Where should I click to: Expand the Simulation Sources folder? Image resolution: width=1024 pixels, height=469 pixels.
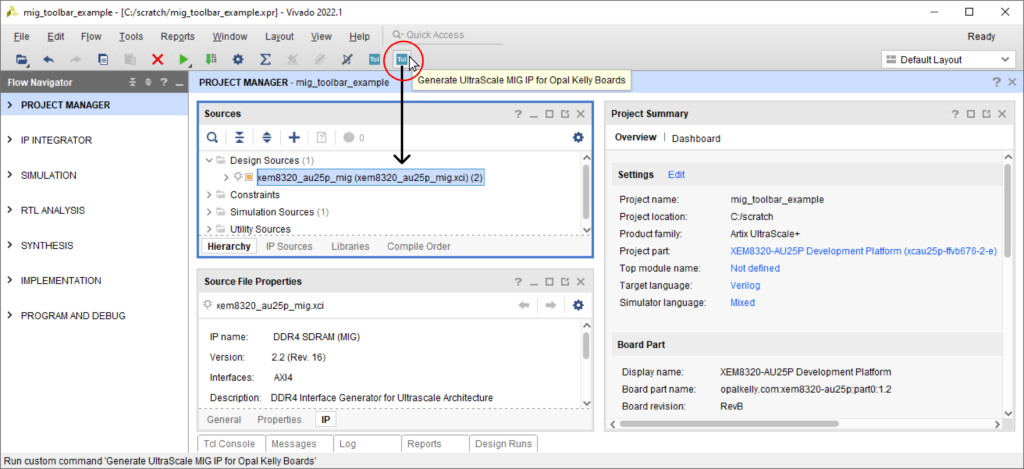pyautogui.click(x=209, y=212)
